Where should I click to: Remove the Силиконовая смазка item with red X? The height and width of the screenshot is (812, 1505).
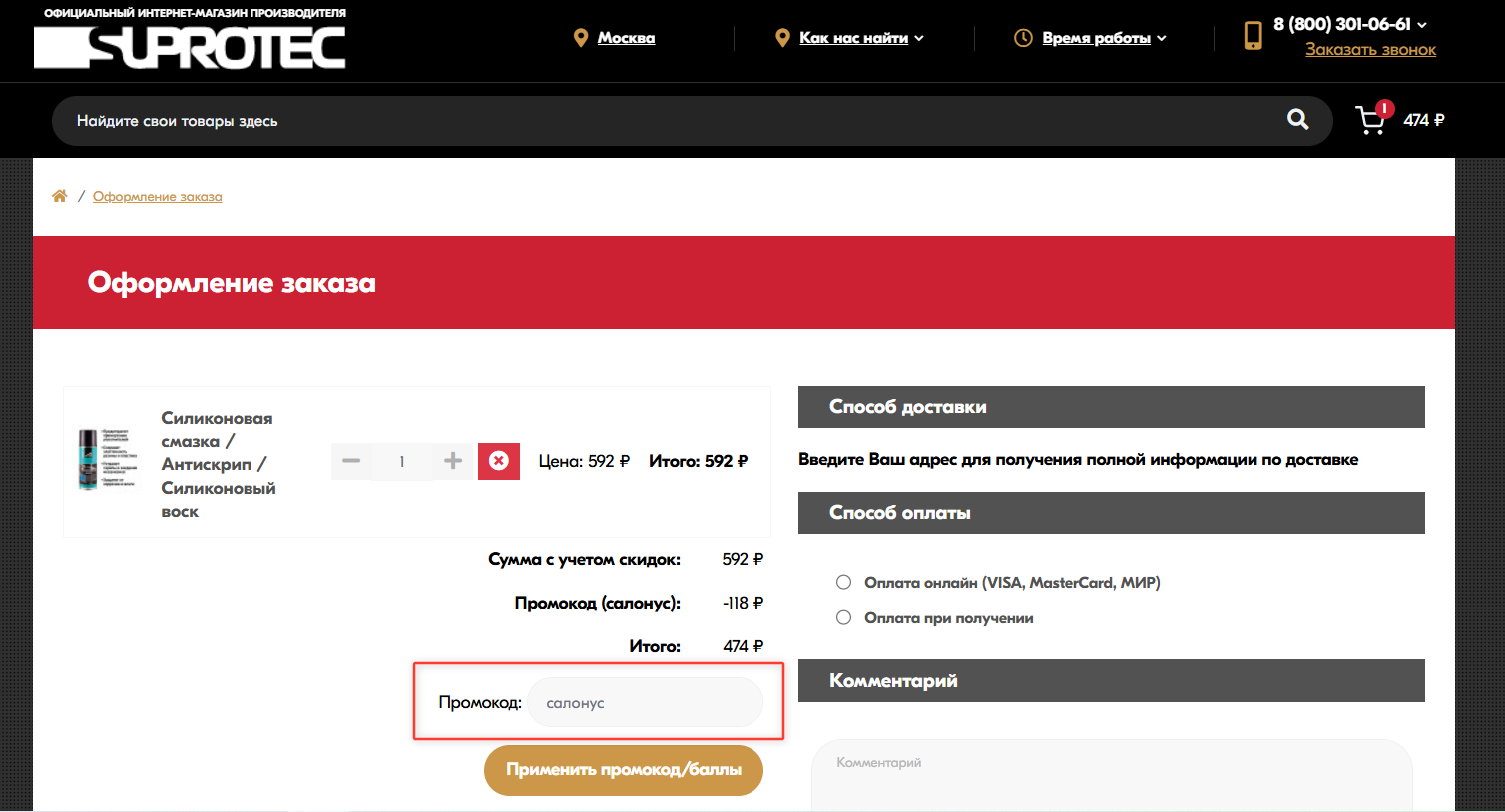click(x=499, y=461)
